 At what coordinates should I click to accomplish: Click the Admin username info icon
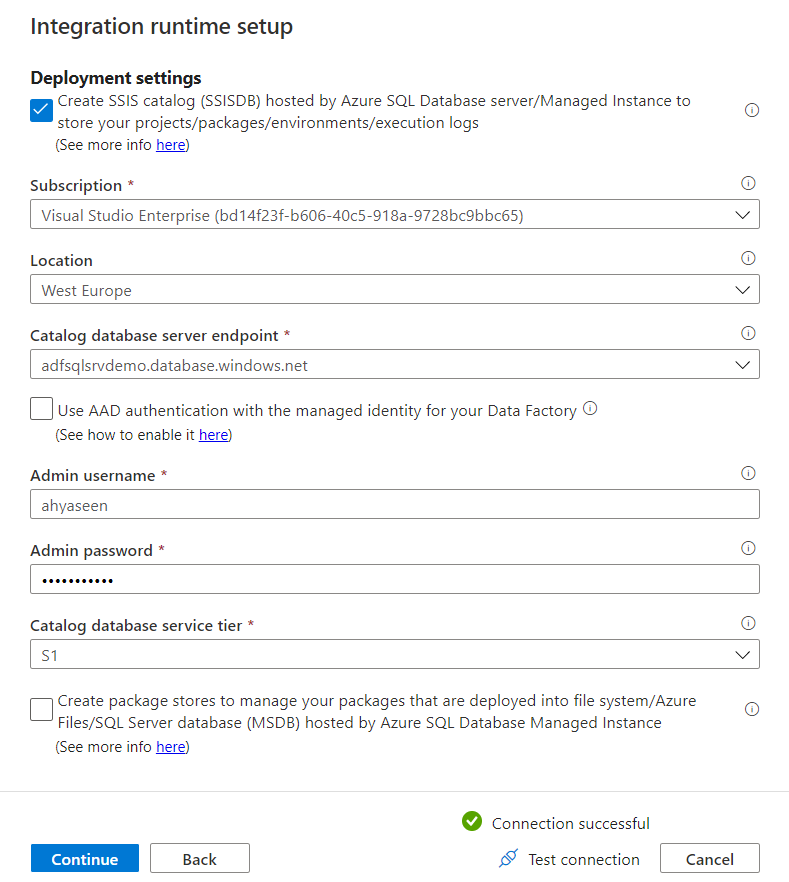(748, 473)
